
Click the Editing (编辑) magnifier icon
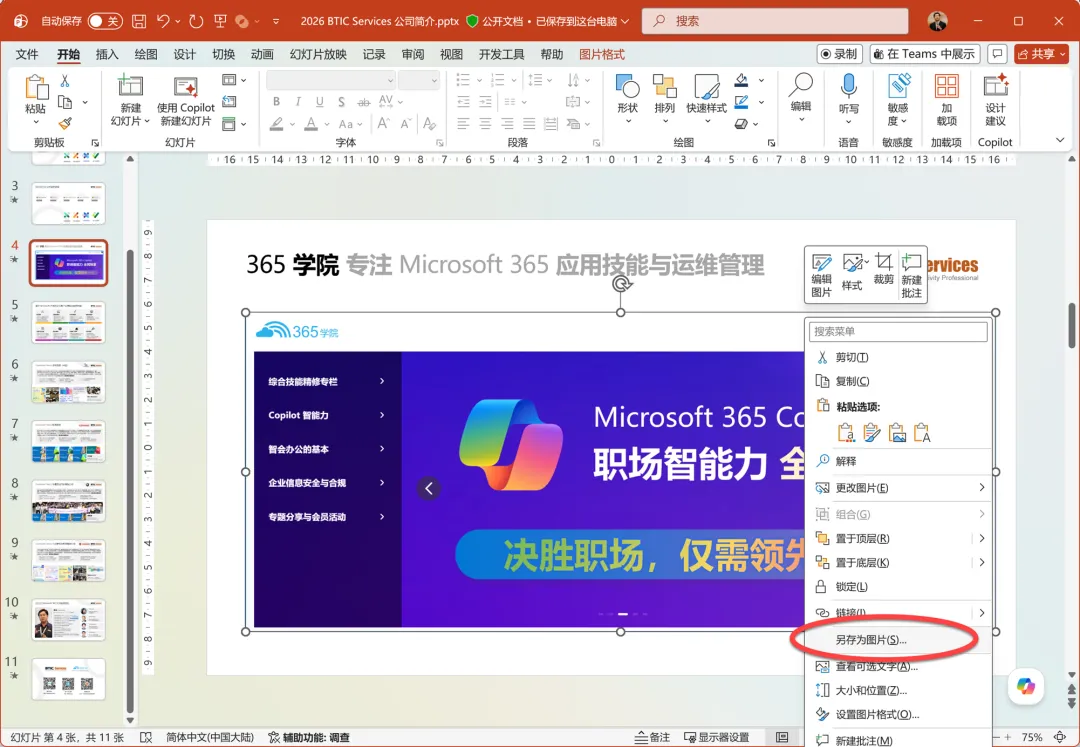point(801,85)
